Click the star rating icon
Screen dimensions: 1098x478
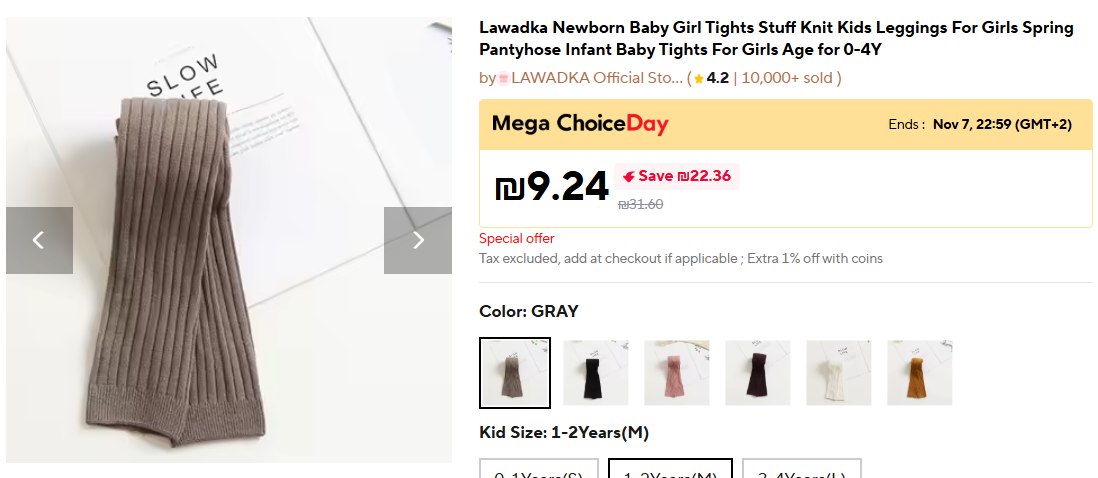(698, 78)
